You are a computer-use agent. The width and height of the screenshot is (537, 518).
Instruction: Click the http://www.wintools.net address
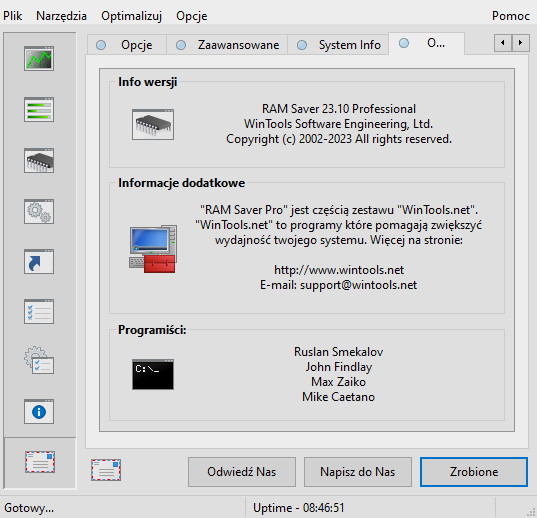(x=339, y=270)
